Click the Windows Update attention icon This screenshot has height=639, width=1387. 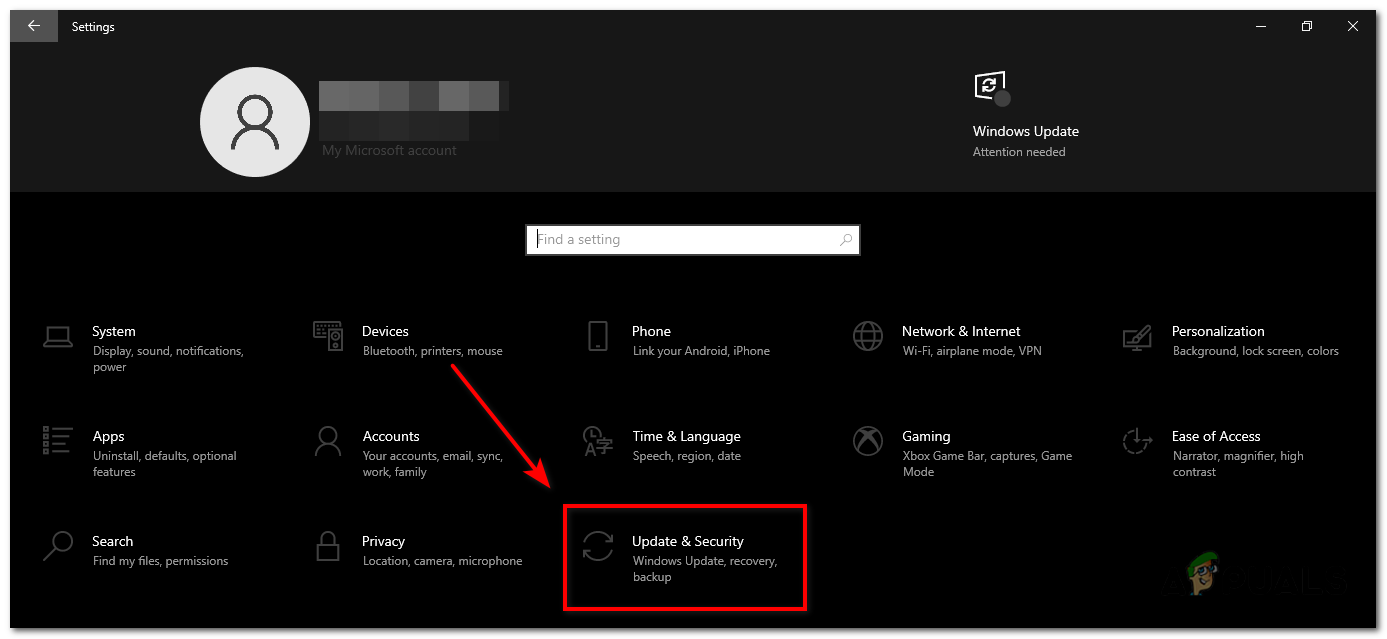pyautogui.click(x=990, y=87)
